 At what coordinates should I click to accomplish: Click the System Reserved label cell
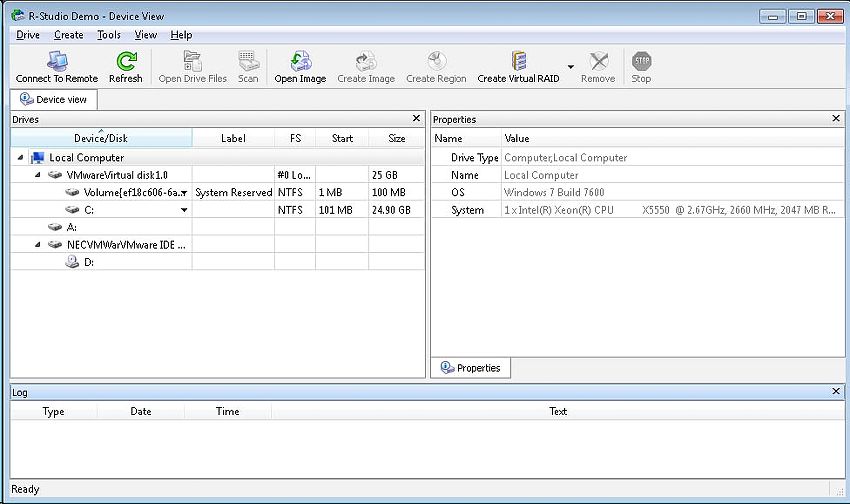233,192
